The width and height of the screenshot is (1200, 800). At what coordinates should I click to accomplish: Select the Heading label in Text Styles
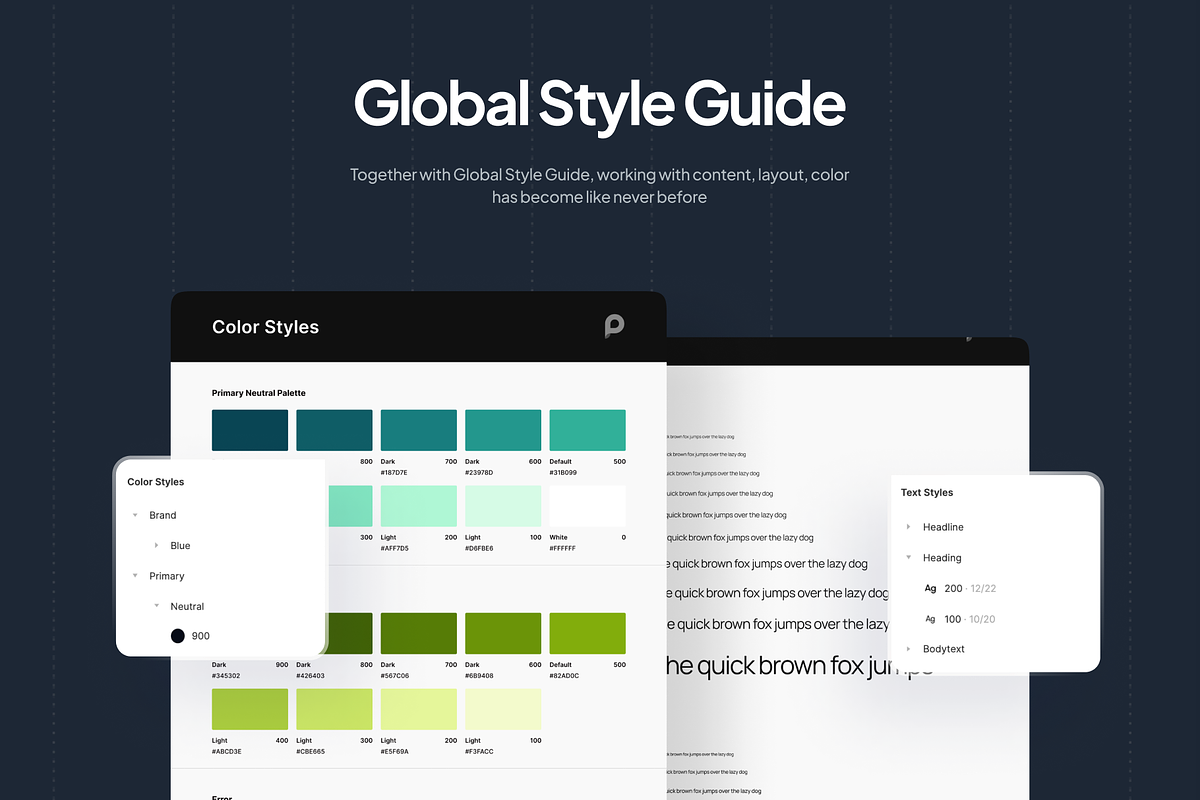click(x=942, y=558)
